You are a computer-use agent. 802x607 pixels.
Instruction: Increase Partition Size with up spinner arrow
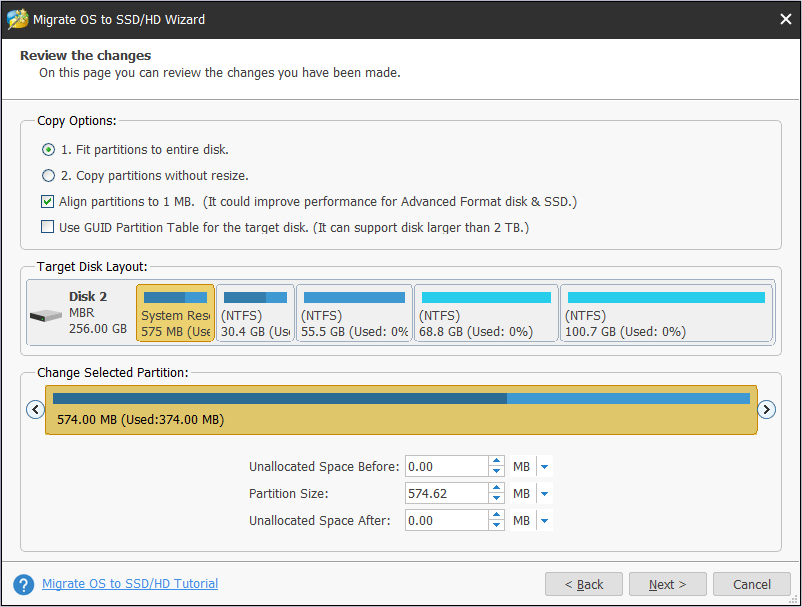pyautogui.click(x=496, y=488)
